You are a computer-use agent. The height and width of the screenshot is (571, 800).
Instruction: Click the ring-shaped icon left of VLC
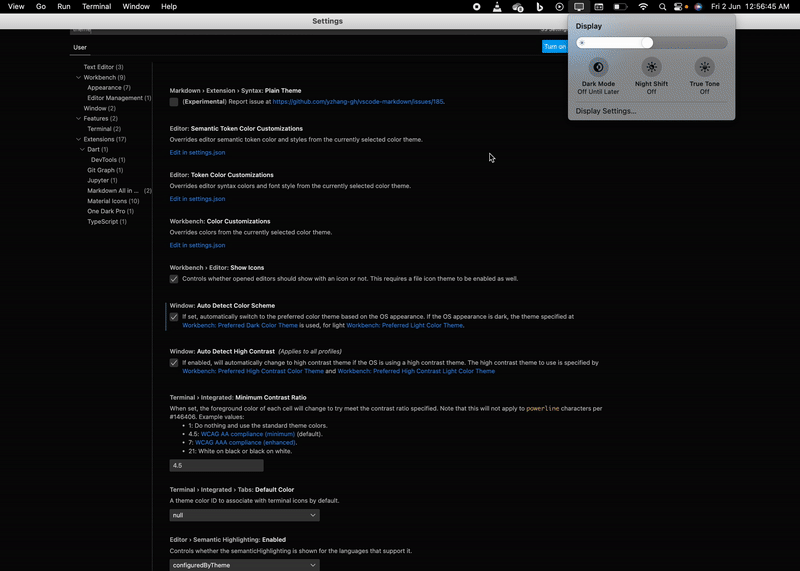(477, 7)
